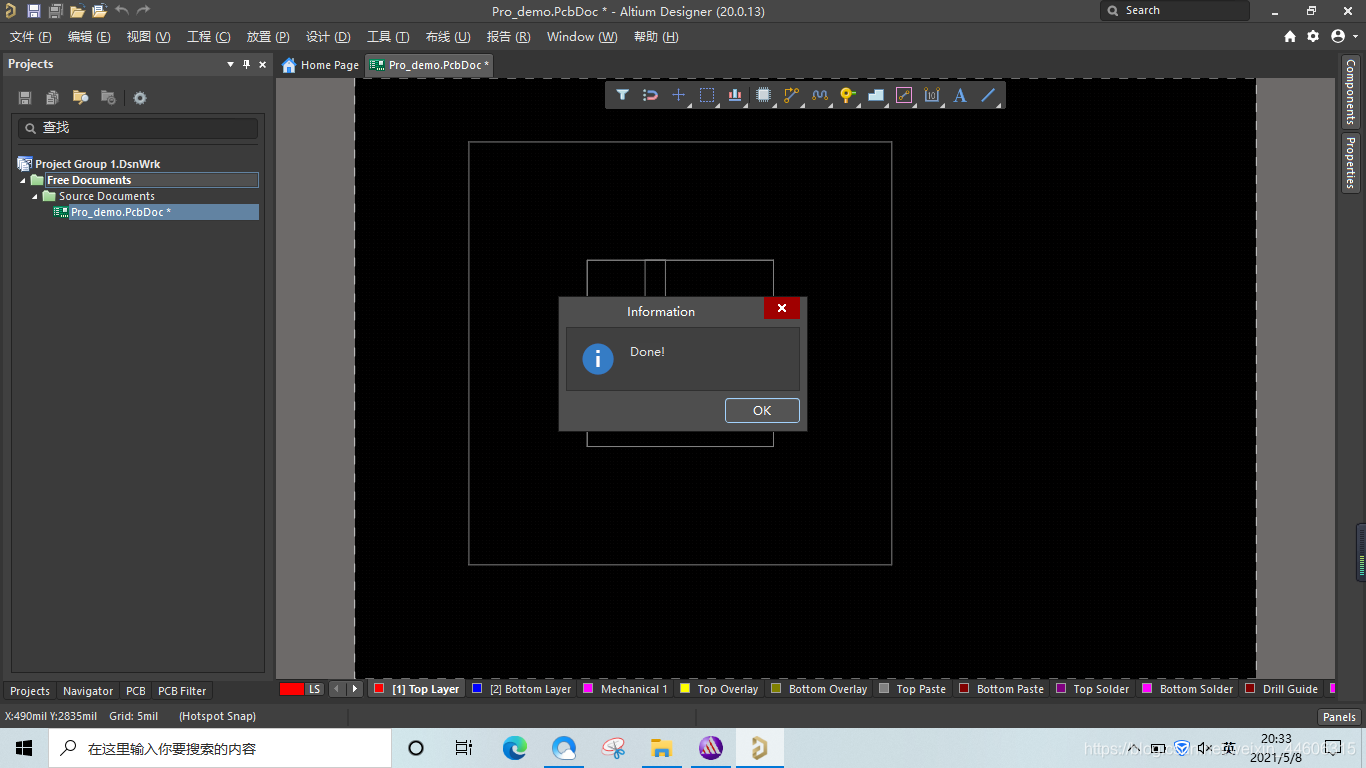The width and height of the screenshot is (1366, 768).
Task: Open the 文件 (F) menu
Action: (30, 36)
